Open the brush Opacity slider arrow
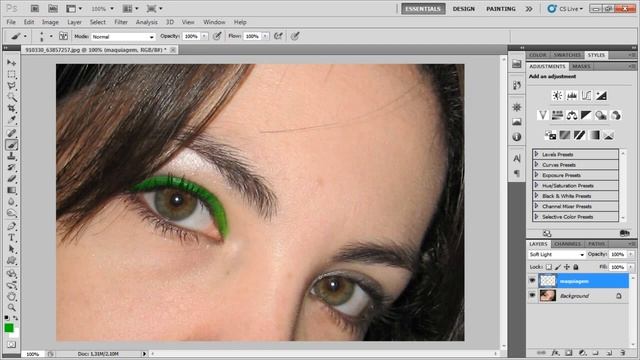Image resolution: width=640 pixels, height=360 pixels. (204, 36)
